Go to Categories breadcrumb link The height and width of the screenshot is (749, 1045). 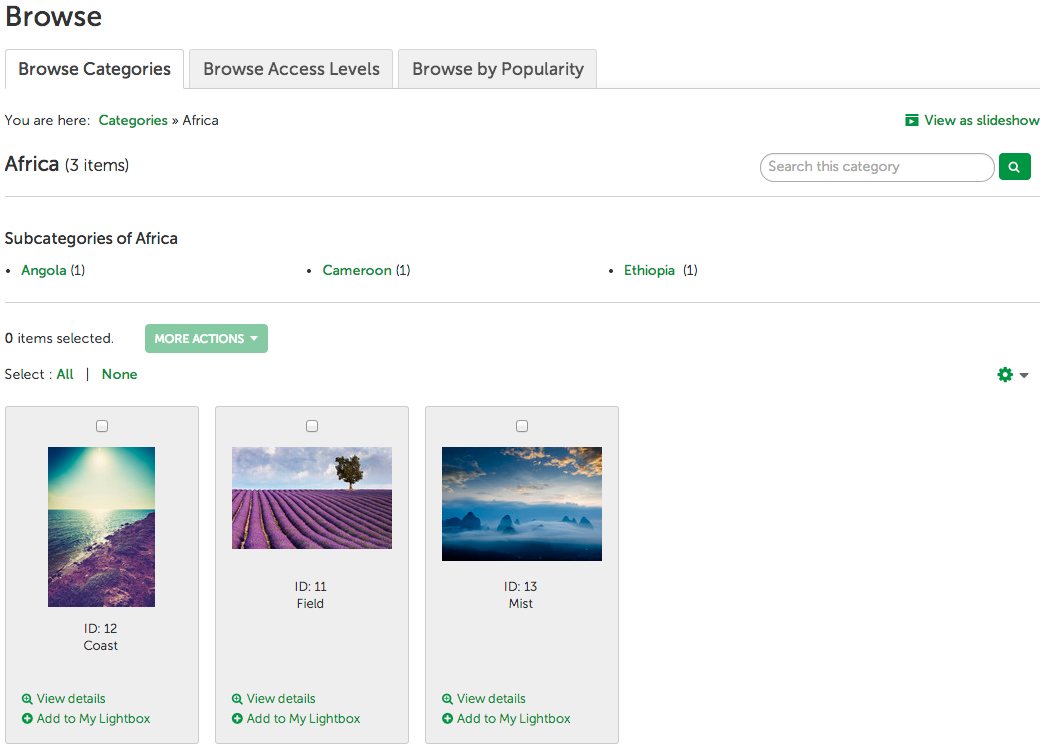[x=133, y=121]
